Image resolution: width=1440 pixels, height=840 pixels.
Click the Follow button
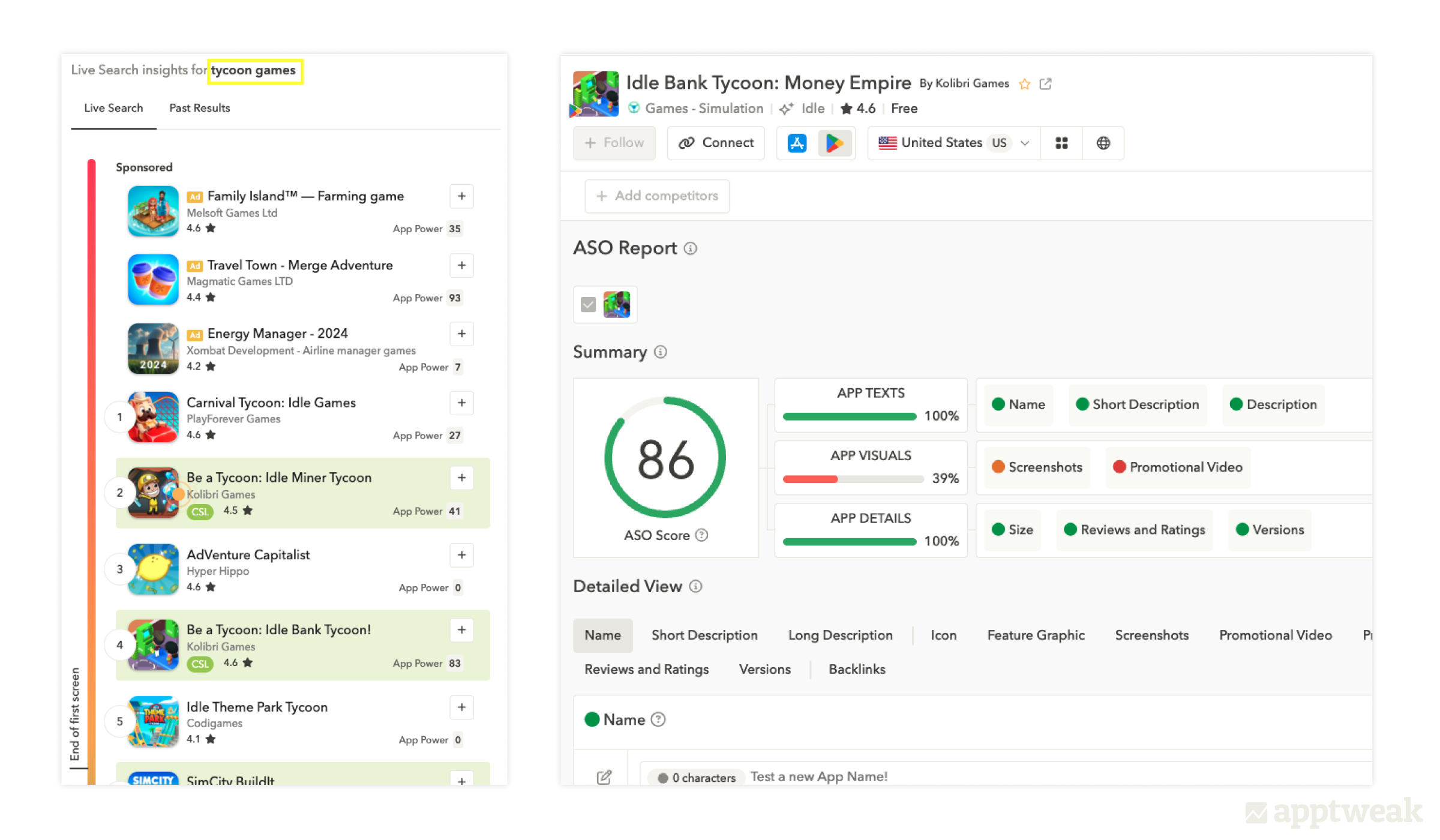pyautogui.click(x=614, y=143)
